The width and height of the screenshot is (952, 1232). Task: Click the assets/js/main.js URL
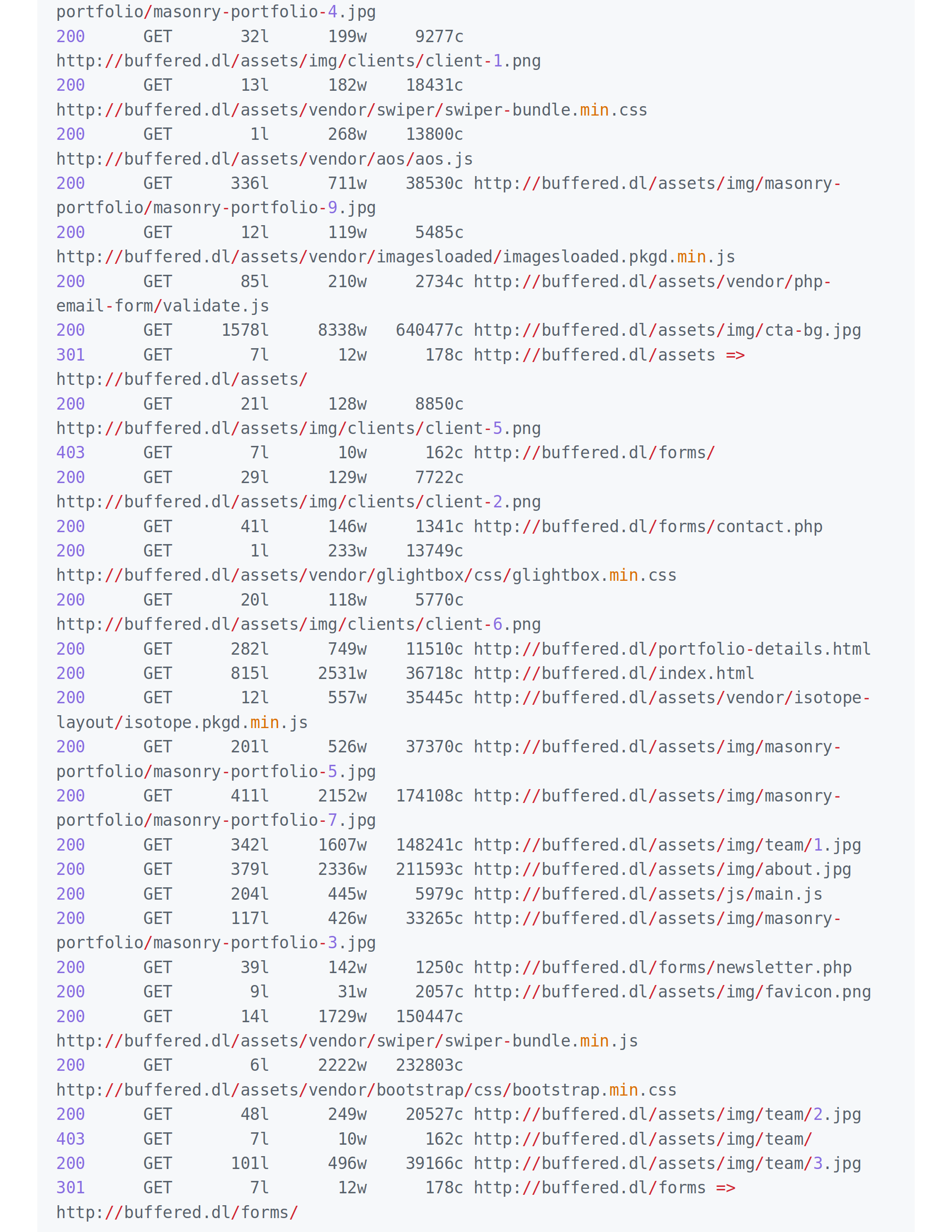pos(648,894)
